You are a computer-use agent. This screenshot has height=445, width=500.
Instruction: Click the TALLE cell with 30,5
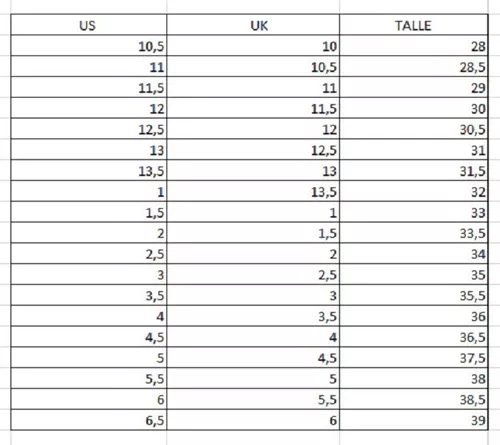tap(414, 129)
